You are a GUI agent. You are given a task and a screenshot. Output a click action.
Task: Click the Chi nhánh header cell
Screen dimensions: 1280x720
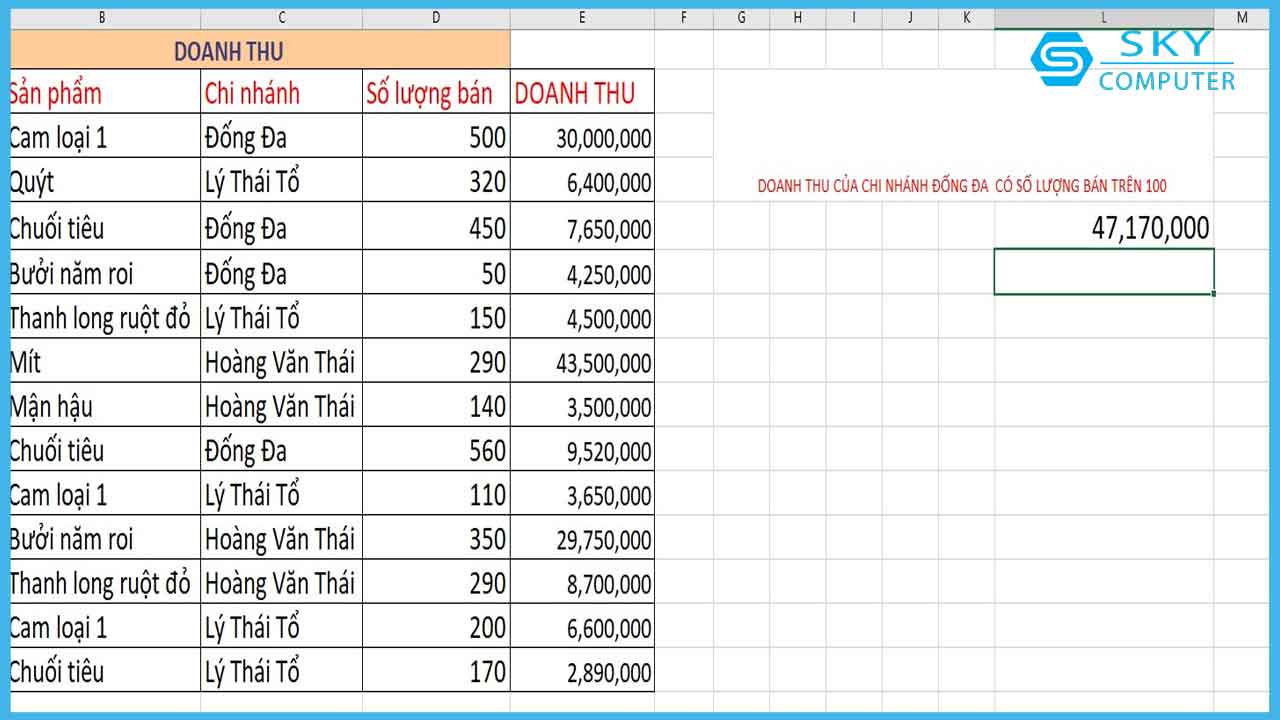point(281,92)
